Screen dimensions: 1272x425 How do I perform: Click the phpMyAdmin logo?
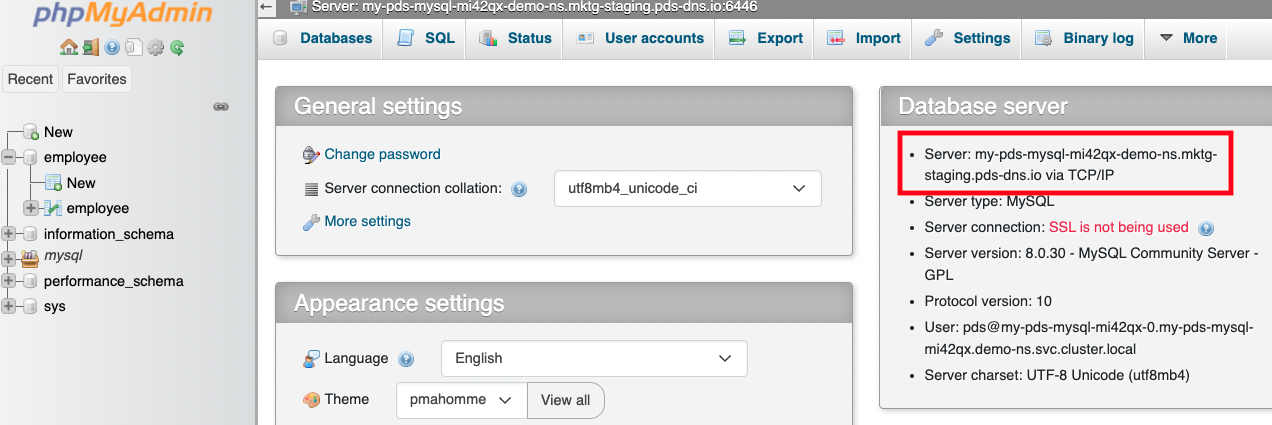tap(123, 13)
